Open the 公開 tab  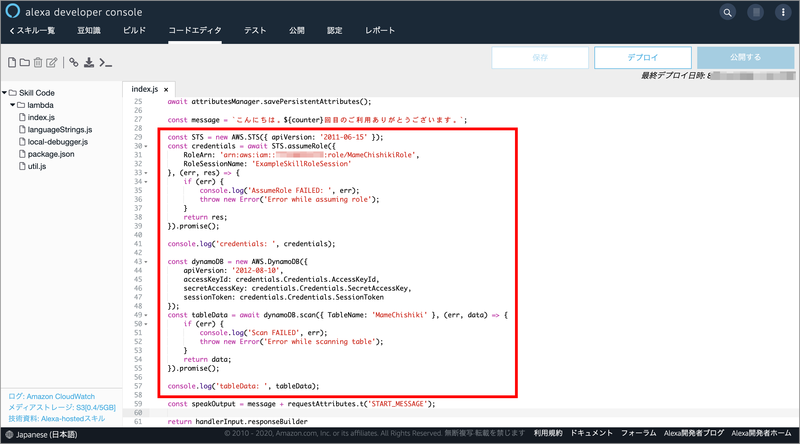point(297,31)
